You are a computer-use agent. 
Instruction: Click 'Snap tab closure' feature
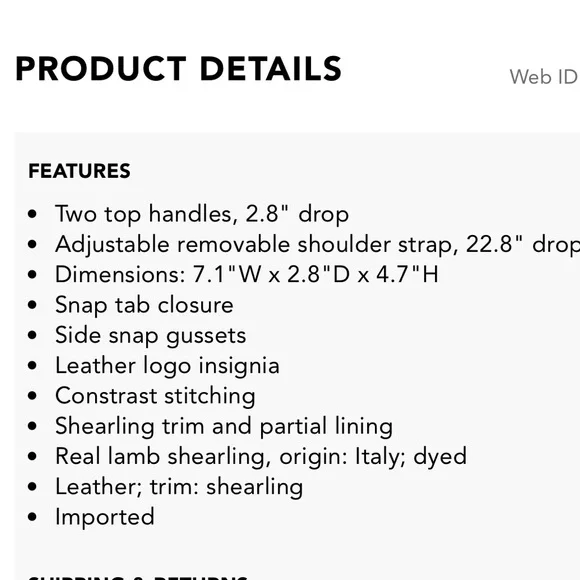144,305
